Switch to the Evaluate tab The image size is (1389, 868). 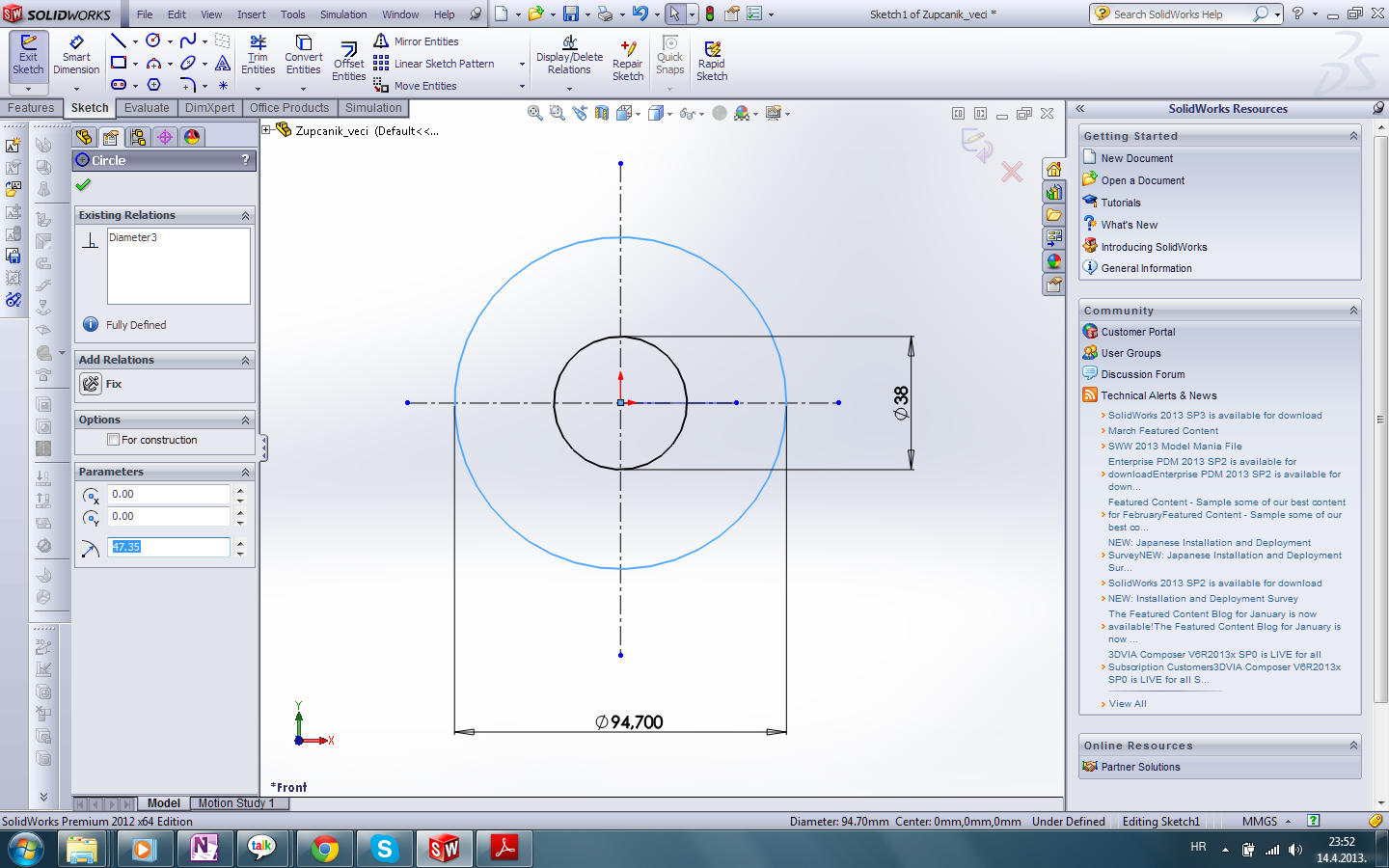click(147, 108)
